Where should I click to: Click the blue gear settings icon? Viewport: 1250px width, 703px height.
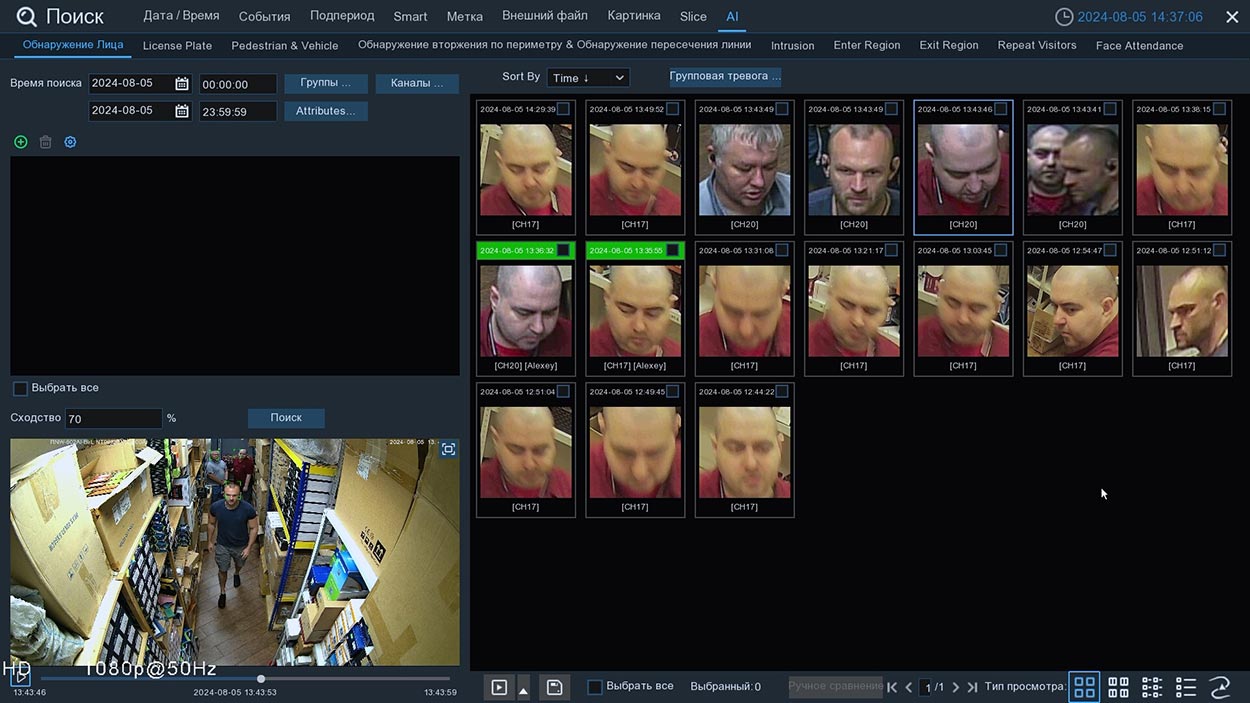pyautogui.click(x=70, y=142)
